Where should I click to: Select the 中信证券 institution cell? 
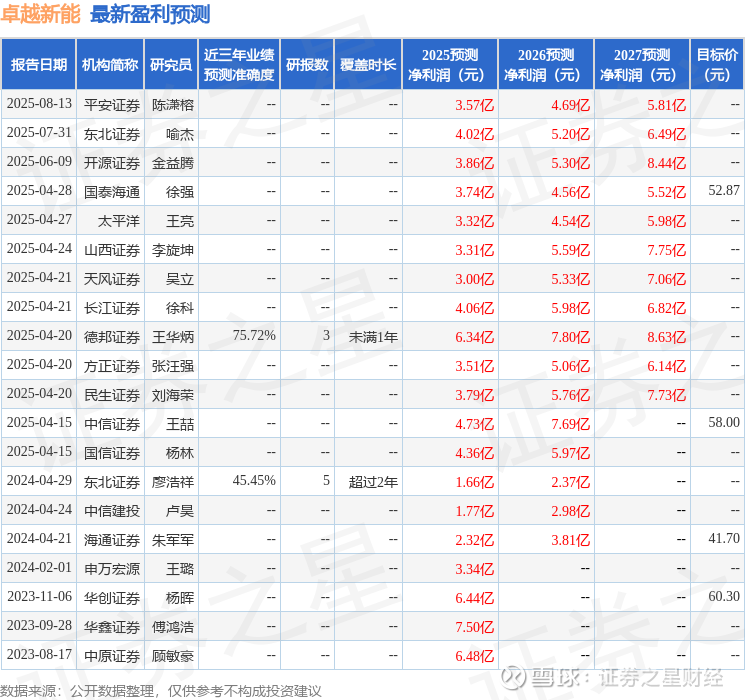(x=112, y=424)
